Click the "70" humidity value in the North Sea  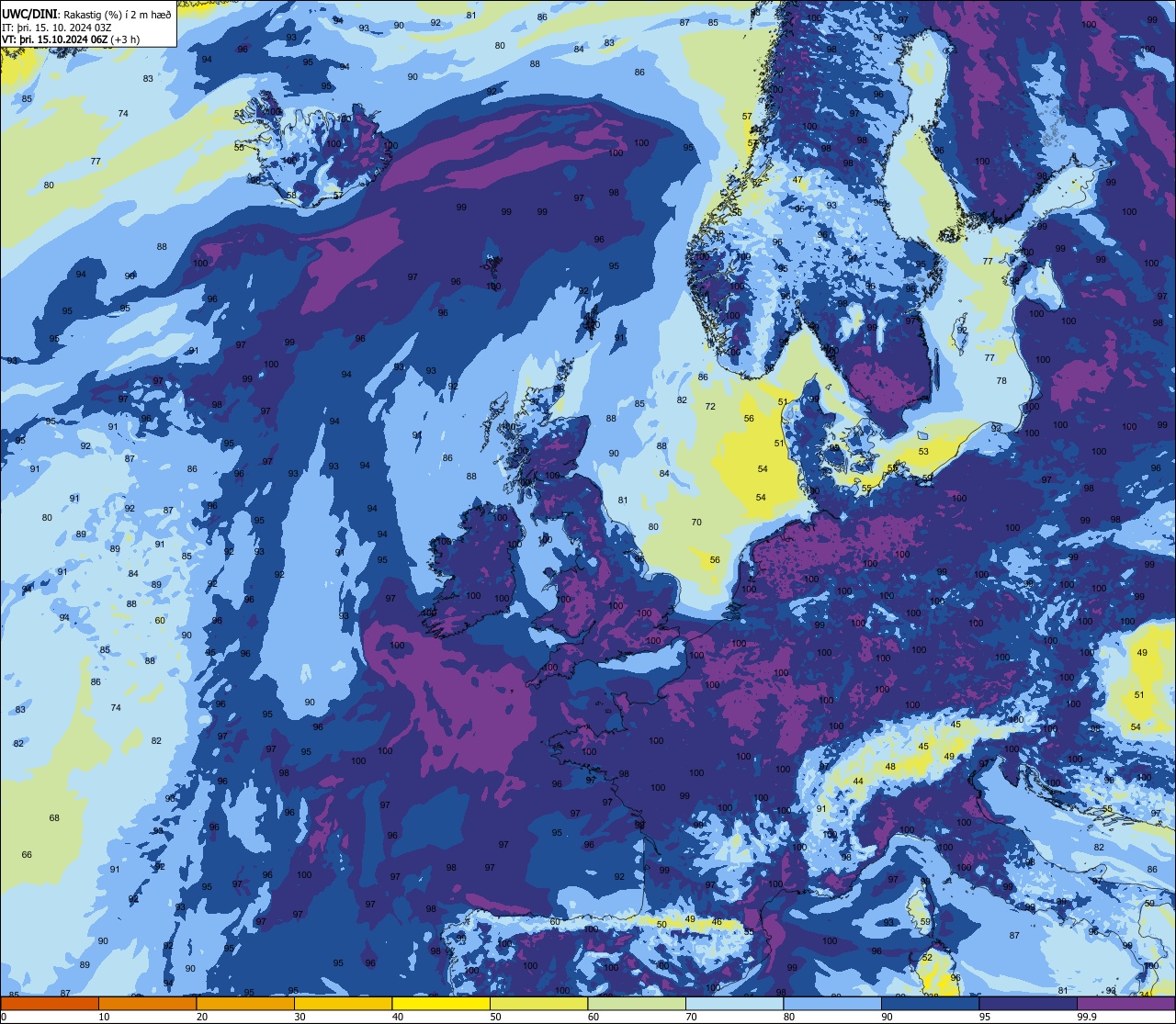click(x=696, y=523)
